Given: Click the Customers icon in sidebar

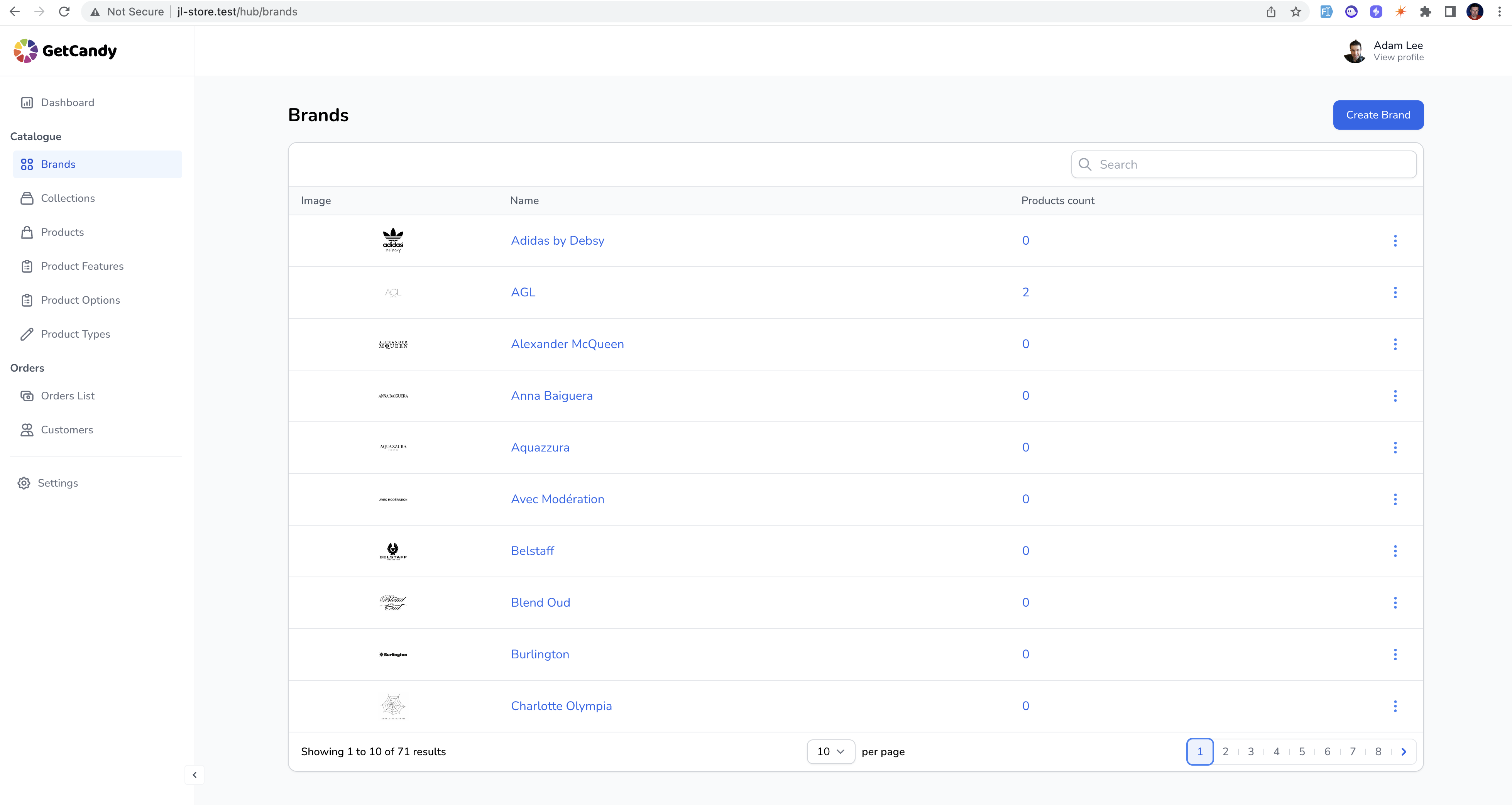Looking at the screenshot, I should click(27, 430).
